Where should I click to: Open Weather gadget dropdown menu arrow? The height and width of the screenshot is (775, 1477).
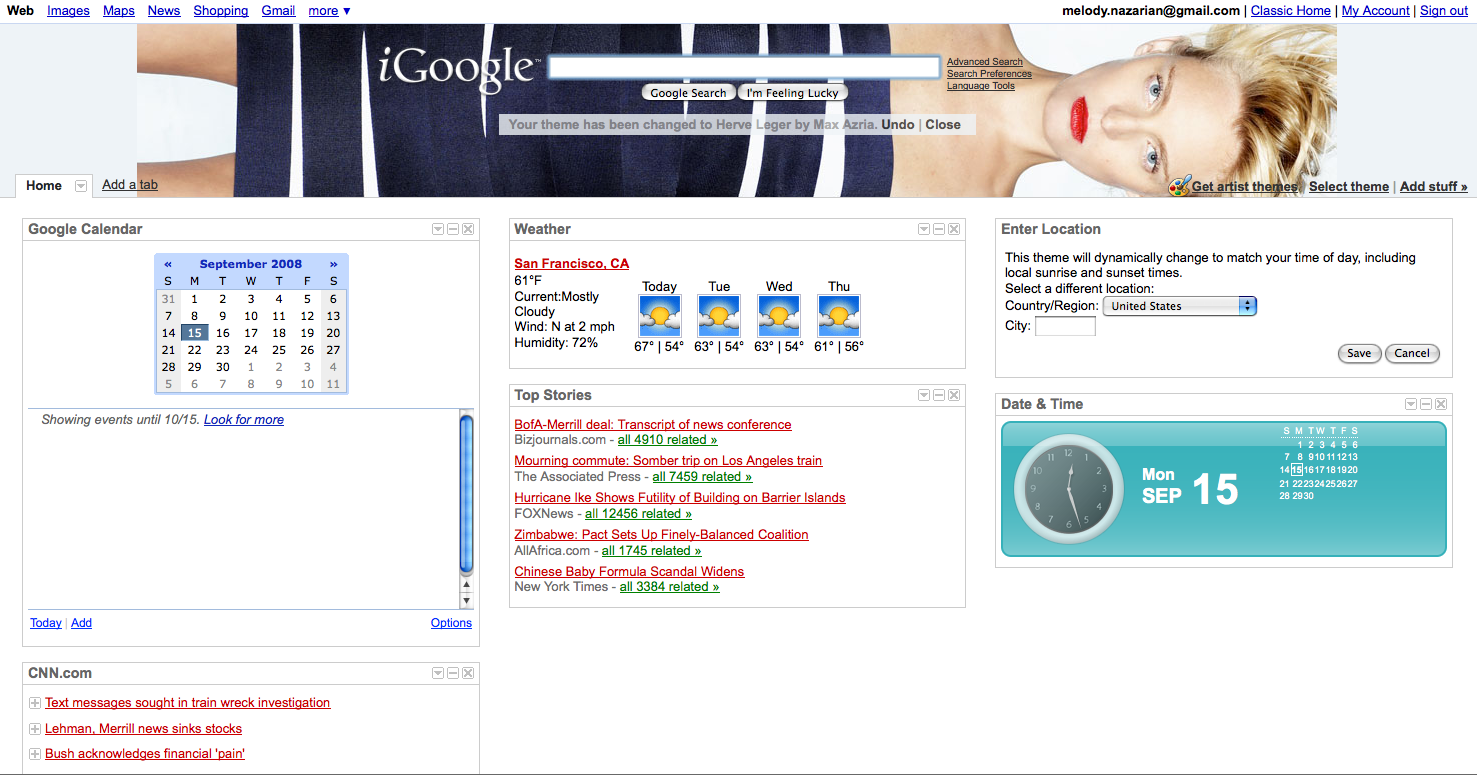pyautogui.click(x=924, y=229)
